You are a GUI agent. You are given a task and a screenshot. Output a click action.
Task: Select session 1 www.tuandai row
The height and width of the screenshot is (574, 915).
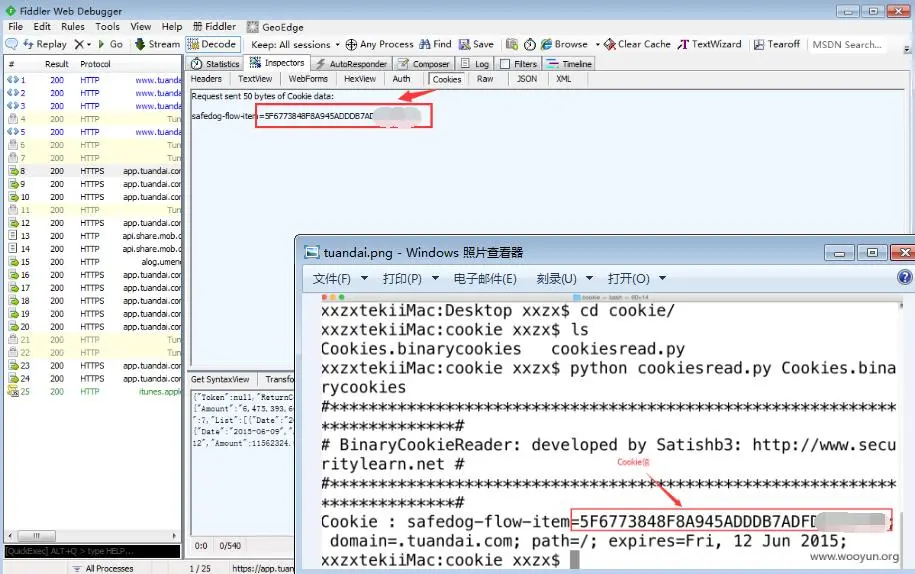tap(93, 80)
